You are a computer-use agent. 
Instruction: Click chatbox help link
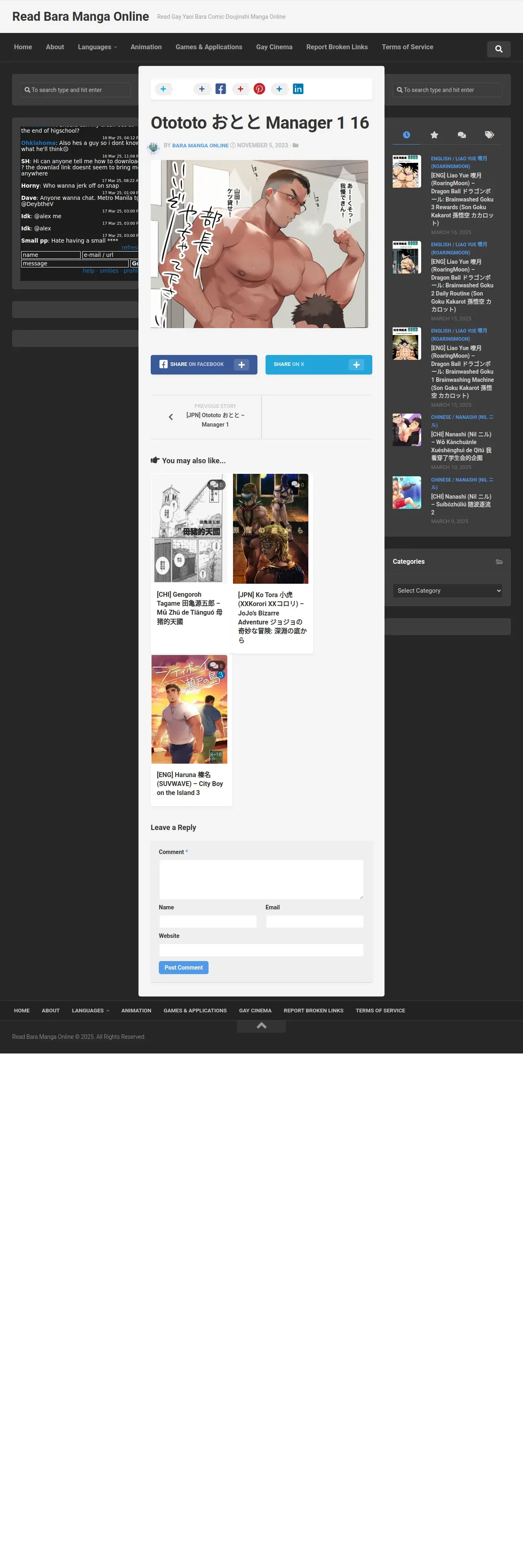tap(88, 271)
